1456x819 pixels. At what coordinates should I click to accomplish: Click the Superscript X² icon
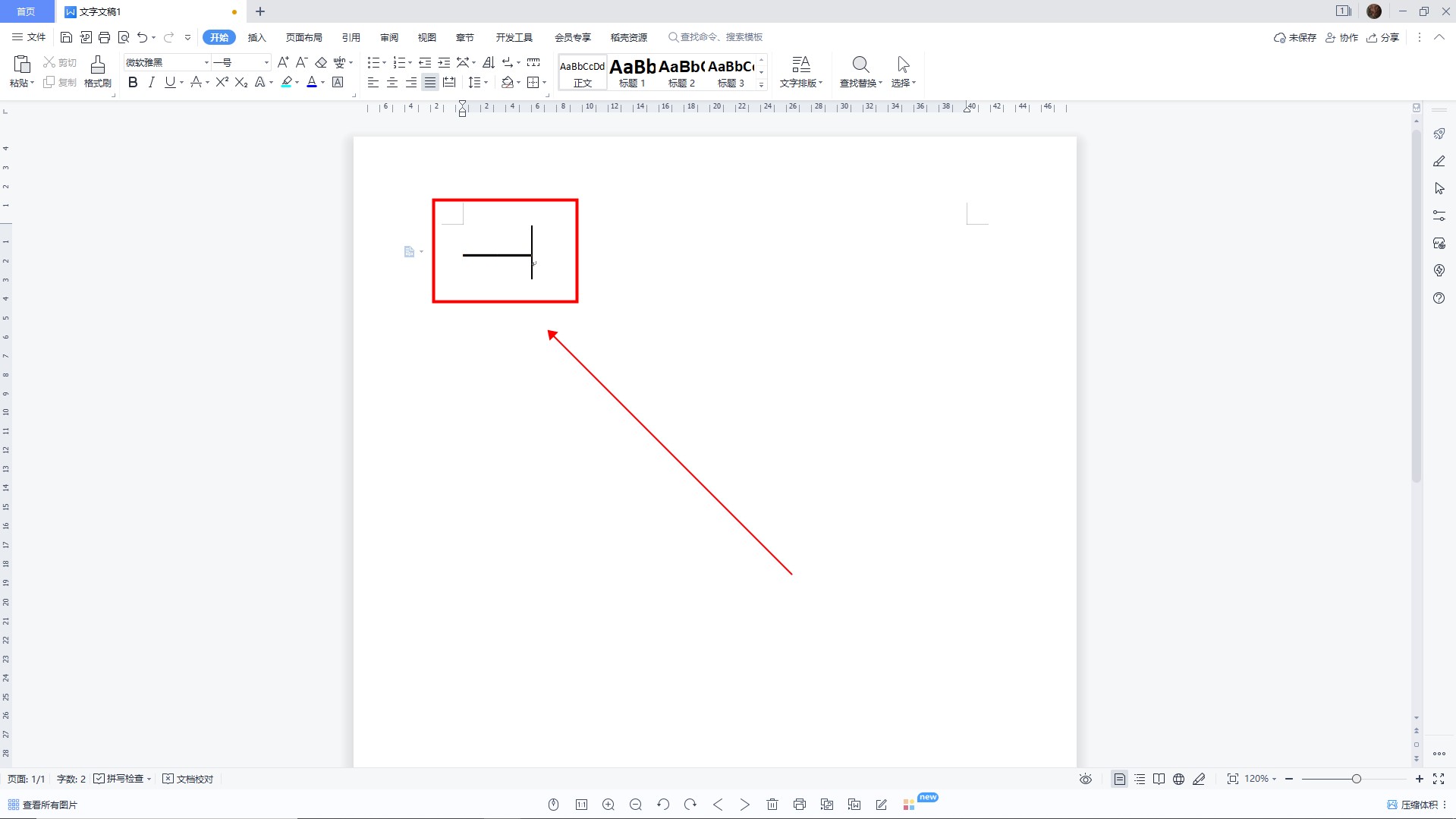222,82
